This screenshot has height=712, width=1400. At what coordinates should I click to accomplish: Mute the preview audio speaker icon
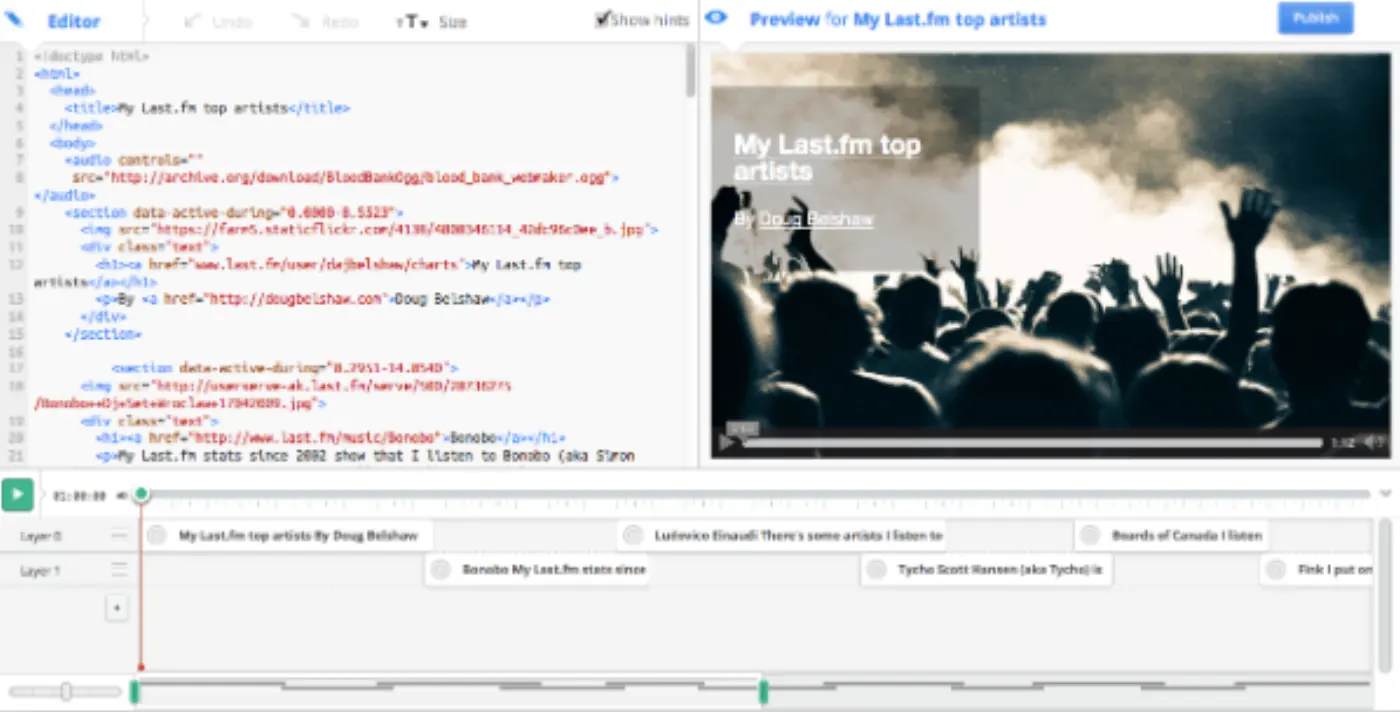pos(1372,442)
